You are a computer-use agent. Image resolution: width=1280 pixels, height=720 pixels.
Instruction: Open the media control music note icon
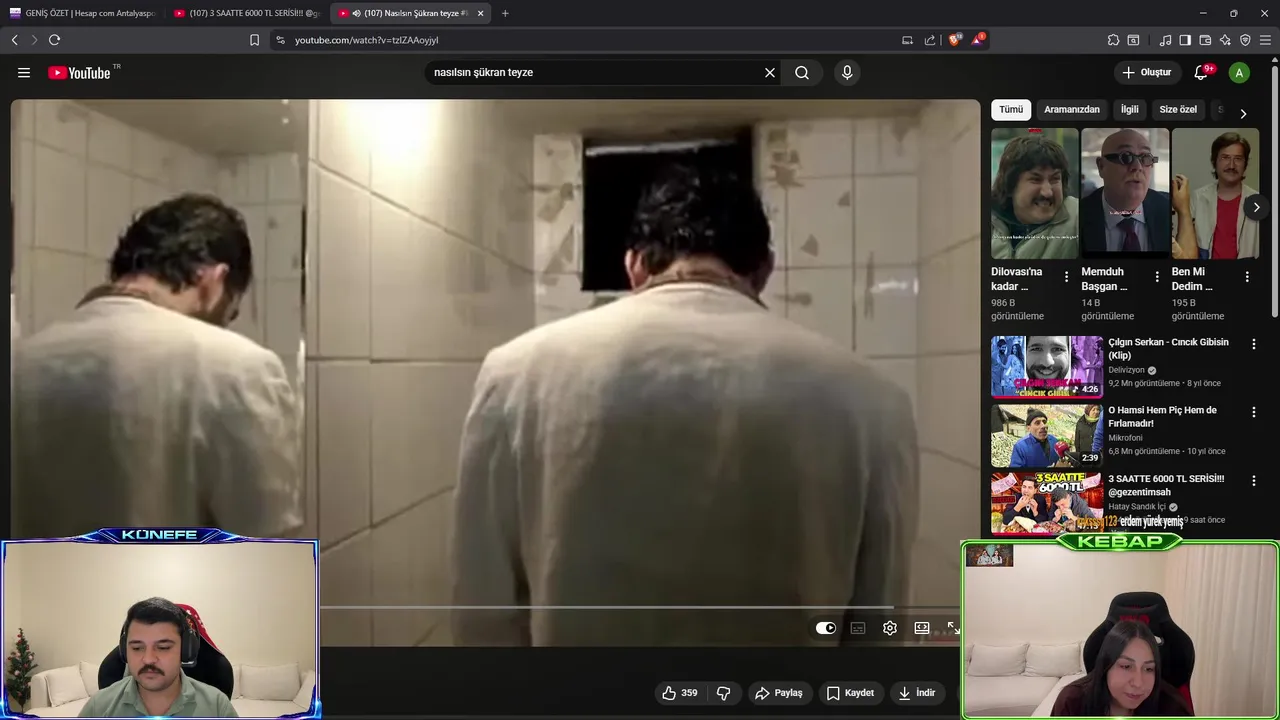point(1165,40)
